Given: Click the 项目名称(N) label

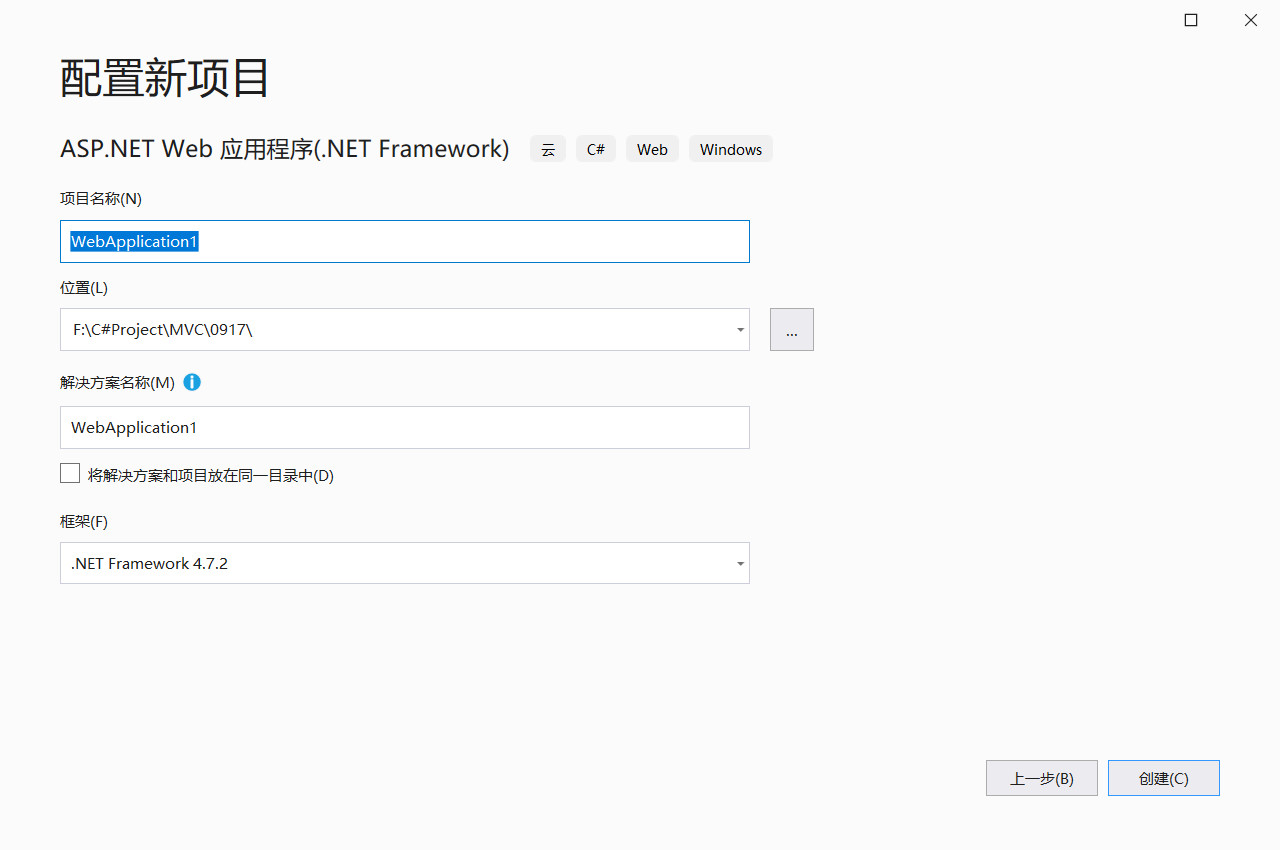Looking at the screenshot, I should (x=101, y=198).
